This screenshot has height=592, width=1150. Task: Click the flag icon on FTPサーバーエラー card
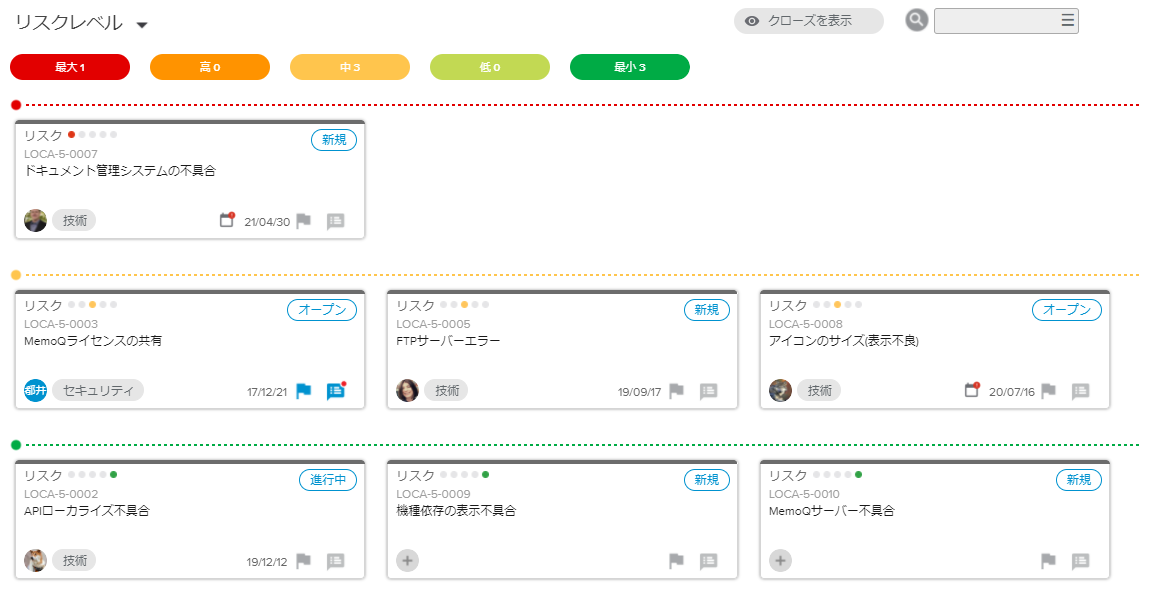tap(677, 391)
